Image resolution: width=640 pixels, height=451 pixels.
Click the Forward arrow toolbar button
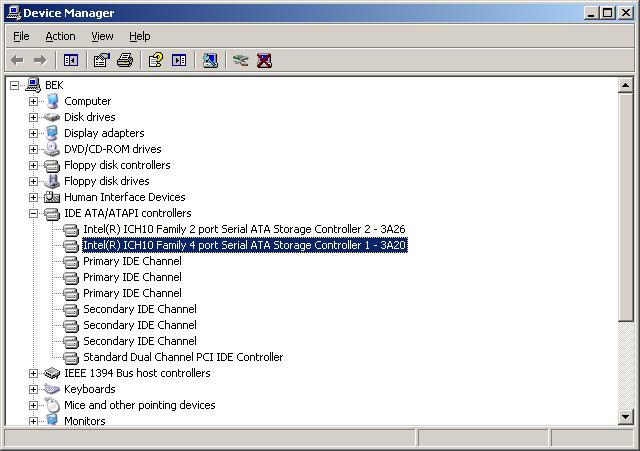[40, 60]
